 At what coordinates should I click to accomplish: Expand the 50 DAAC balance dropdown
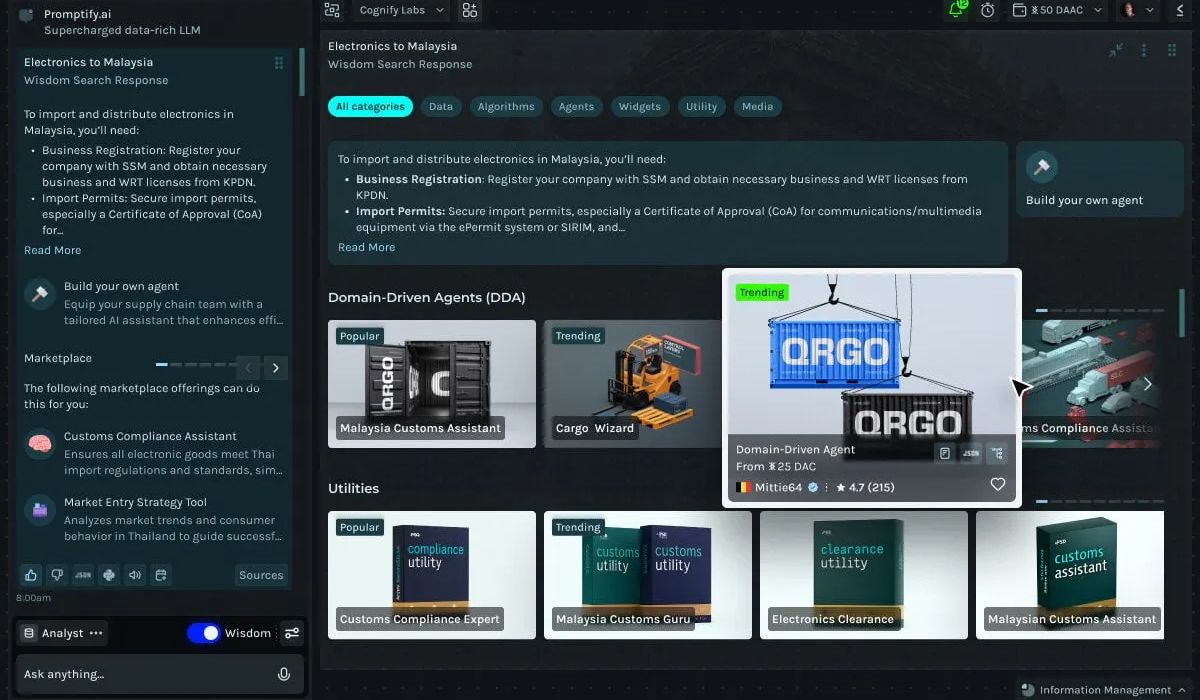click(1056, 11)
